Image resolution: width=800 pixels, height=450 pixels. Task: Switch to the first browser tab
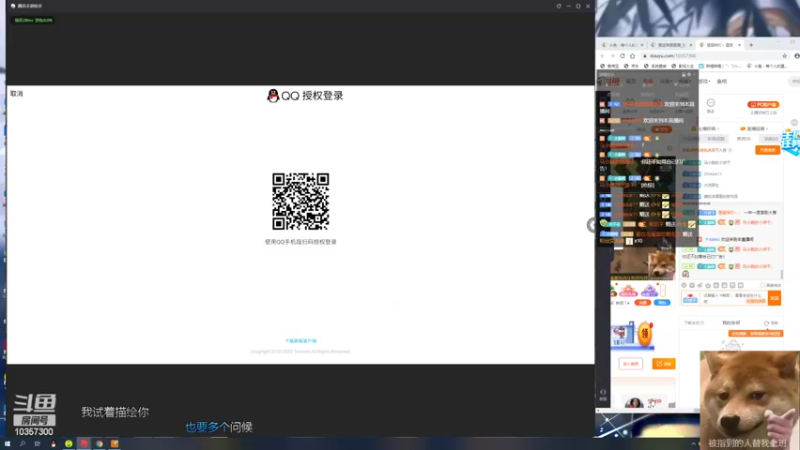click(622, 45)
